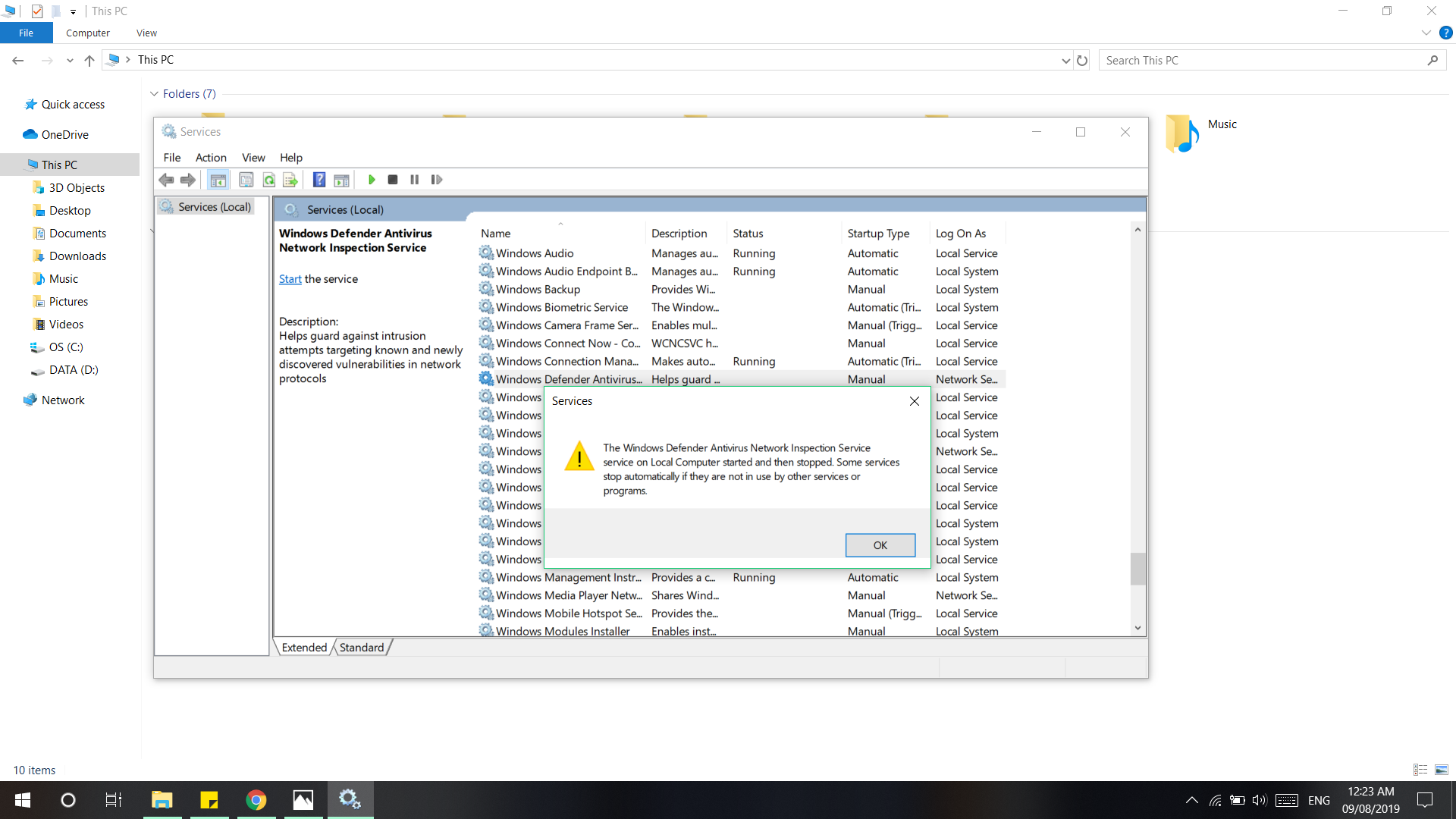Select Windows Modules Installer service
This screenshot has width=1456, height=819.
click(x=742, y=631)
